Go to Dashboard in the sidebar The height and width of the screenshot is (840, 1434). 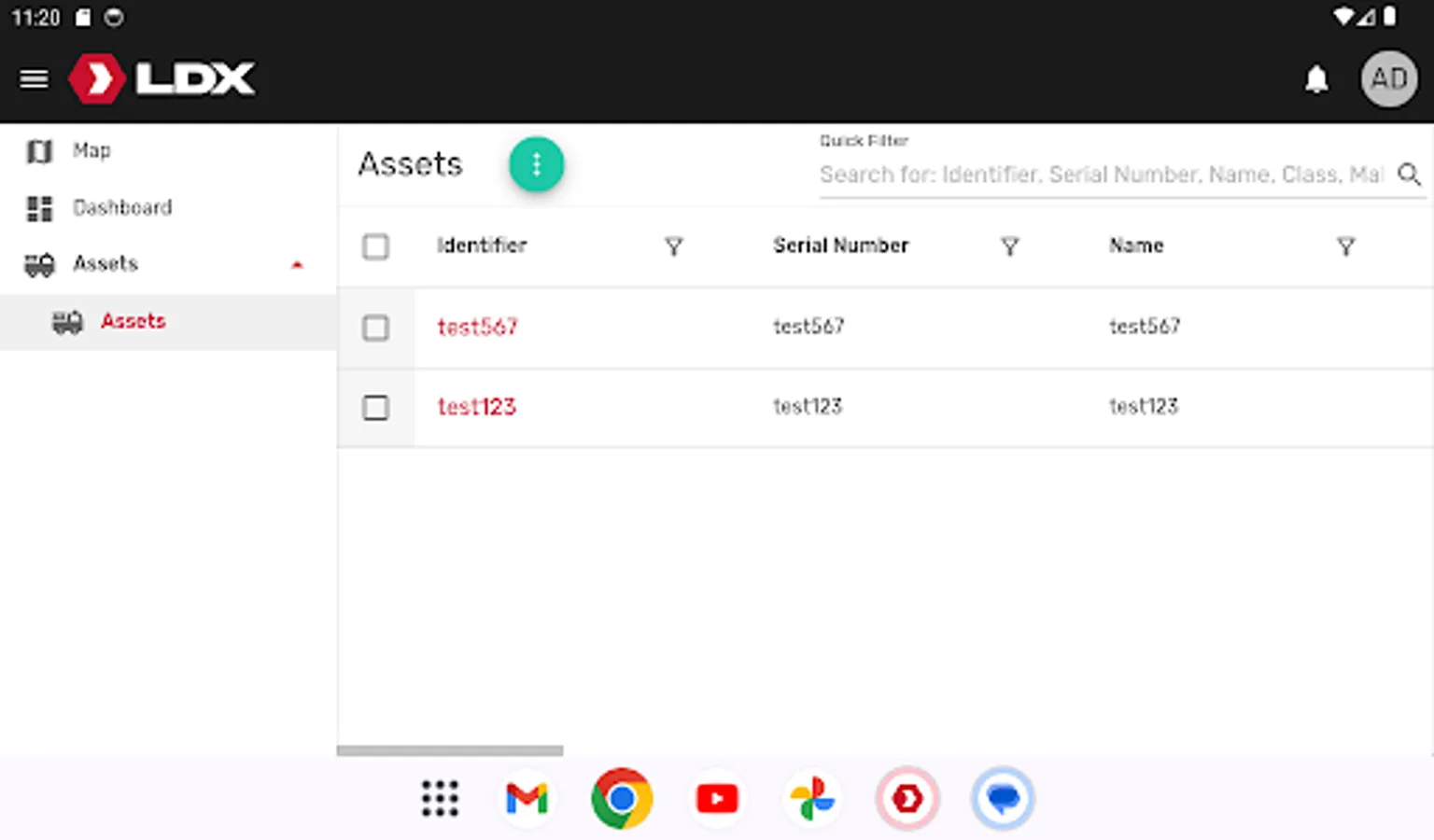point(122,207)
